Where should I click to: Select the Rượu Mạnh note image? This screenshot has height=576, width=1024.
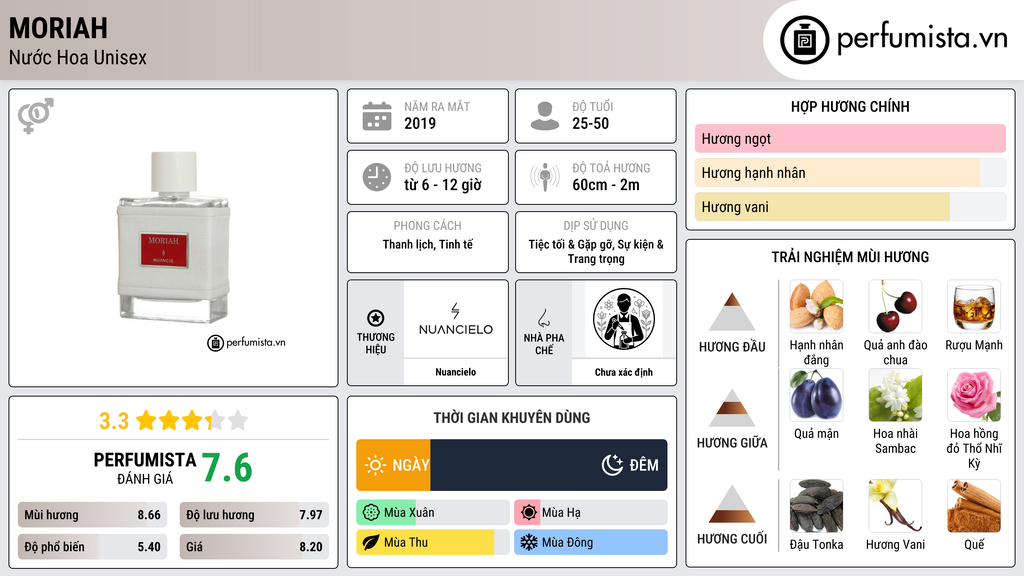[974, 306]
